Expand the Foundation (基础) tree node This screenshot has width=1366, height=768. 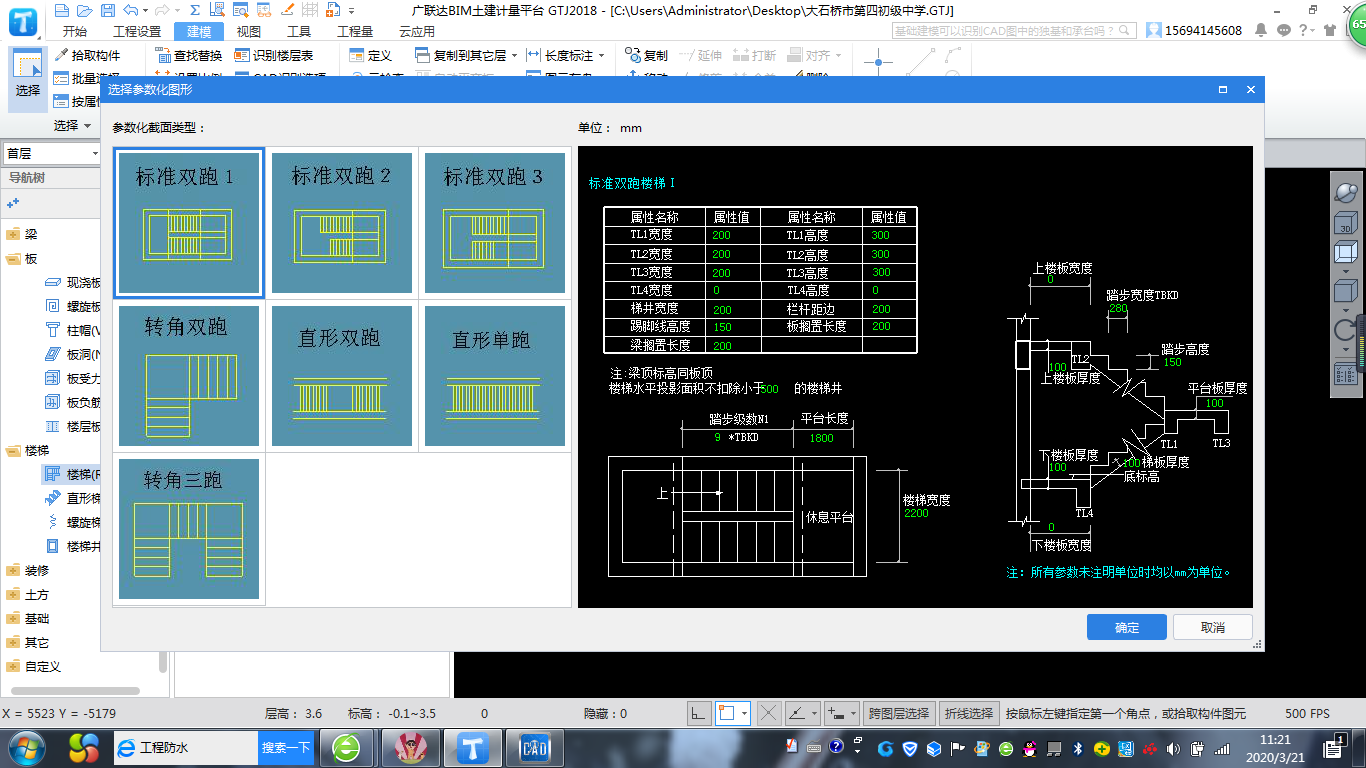[x=13, y=618]
